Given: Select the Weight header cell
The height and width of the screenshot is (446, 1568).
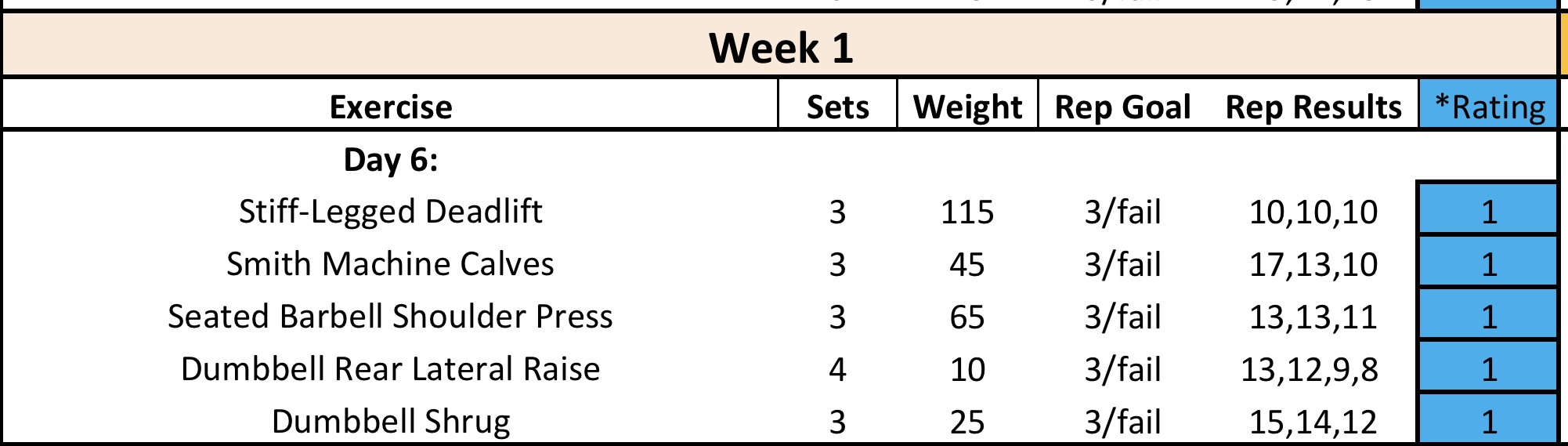Looking at the screenshot, I should [x=967, y=107].
